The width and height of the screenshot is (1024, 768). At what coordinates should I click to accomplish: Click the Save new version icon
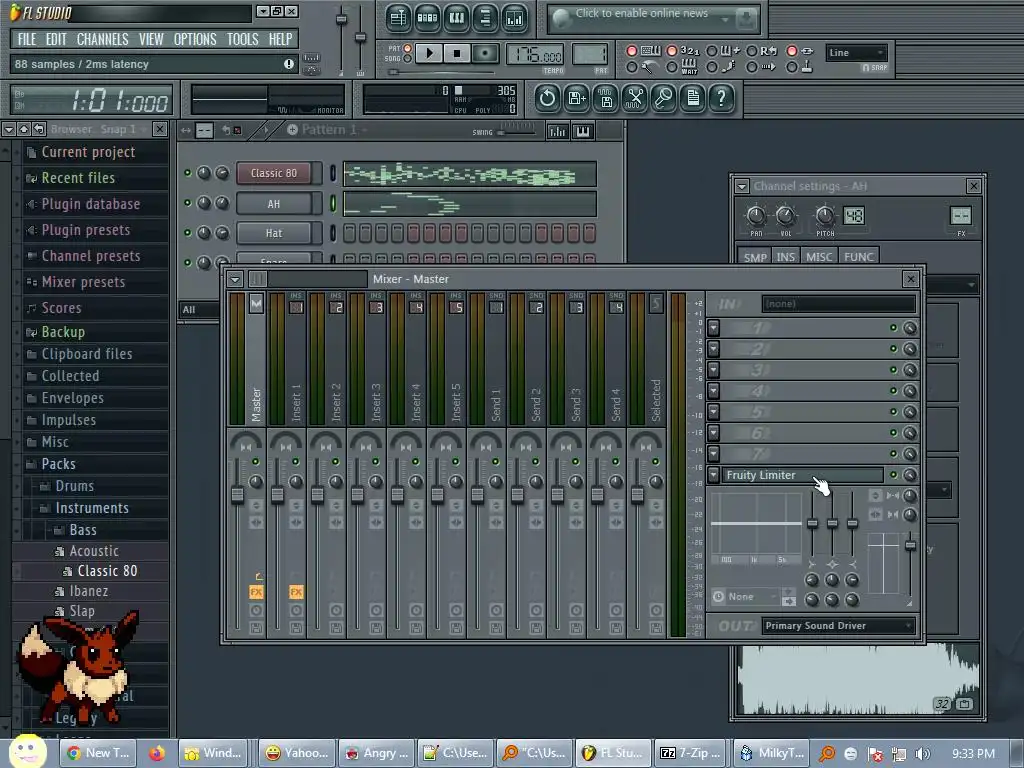(x=577, y=99)
